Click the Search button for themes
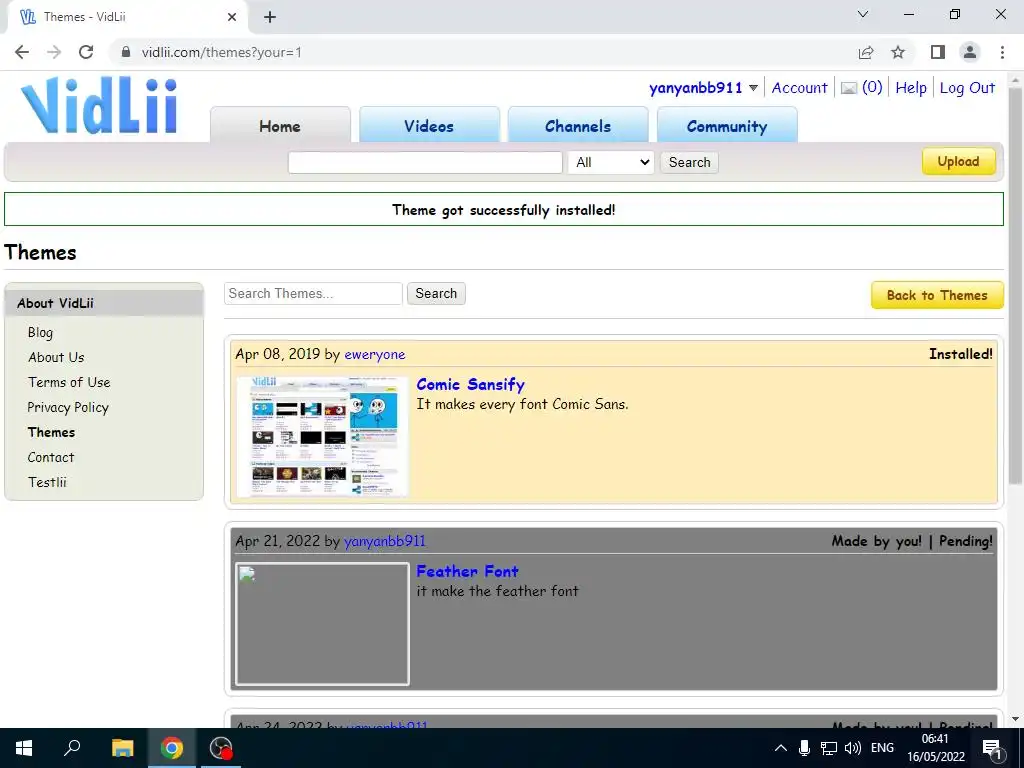The height and width of the screenshot is (768, 1024). pyautogui.click(x=436, y=294)
